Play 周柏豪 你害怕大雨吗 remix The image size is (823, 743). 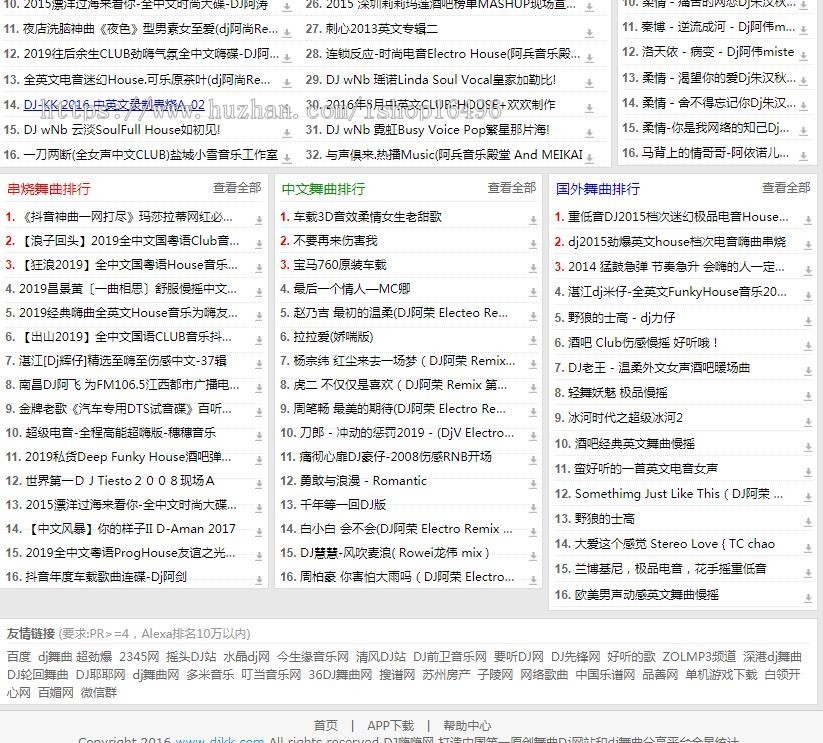click(x=407, y=577)
